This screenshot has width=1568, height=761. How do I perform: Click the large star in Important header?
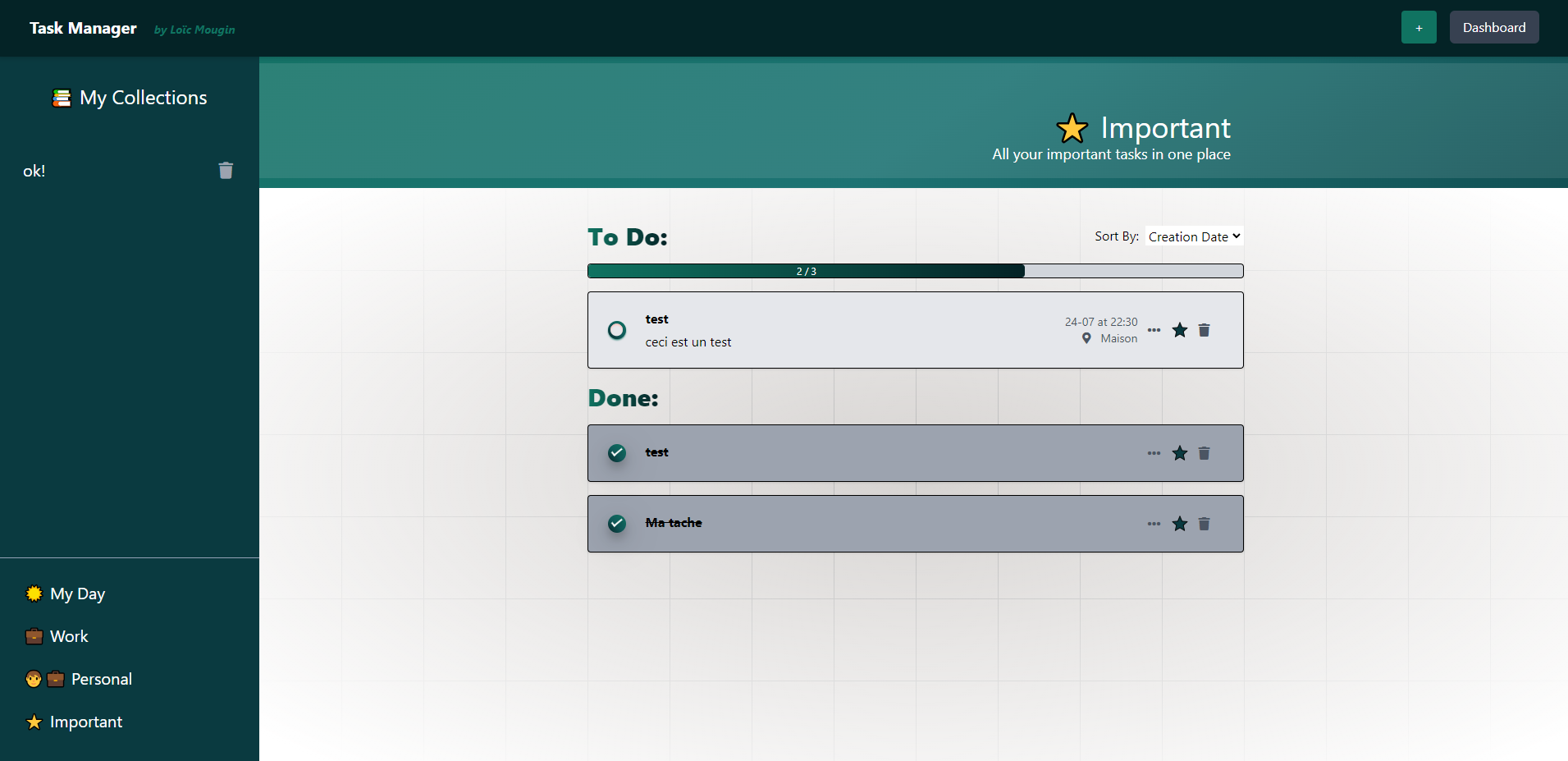tap(1072, 129)
